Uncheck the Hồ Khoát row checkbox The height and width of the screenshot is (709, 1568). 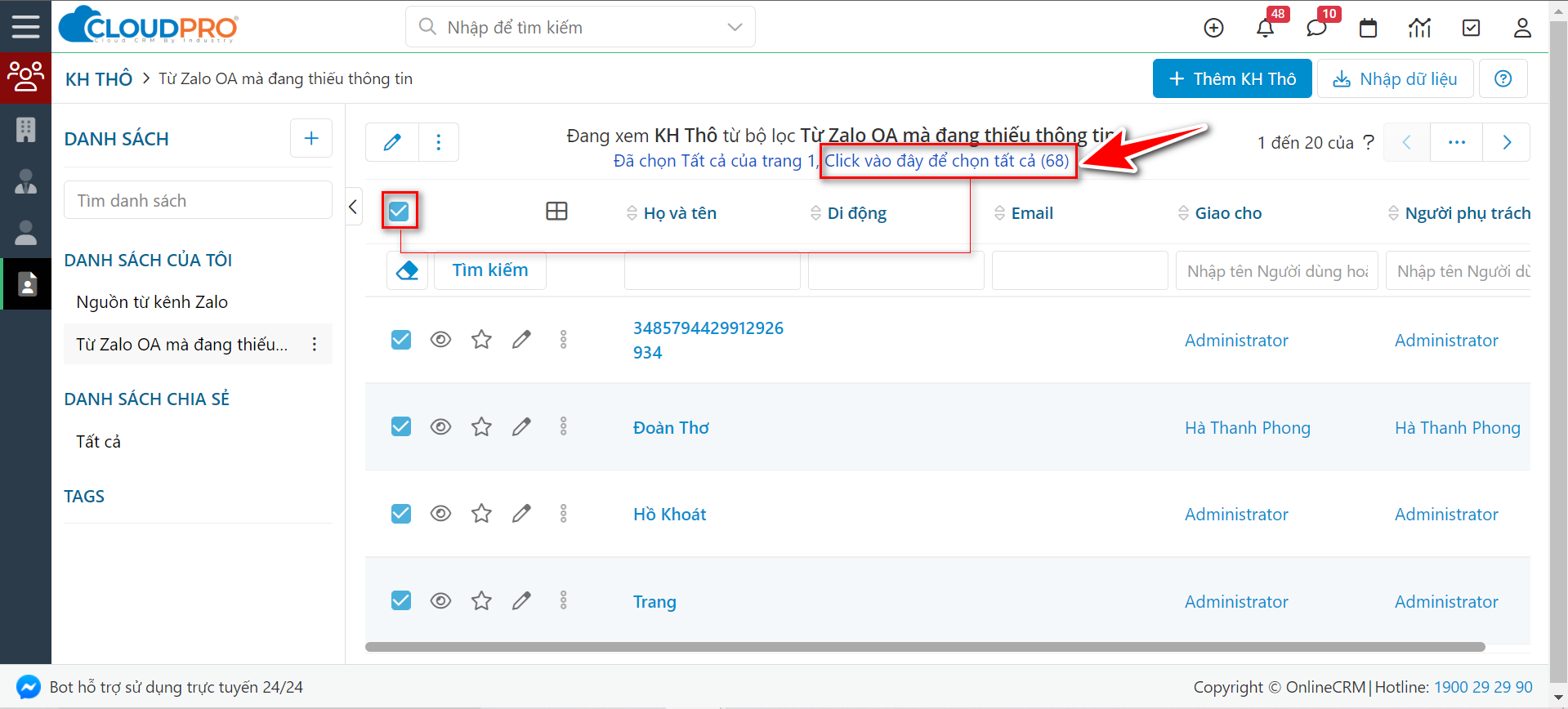[401, 514]
